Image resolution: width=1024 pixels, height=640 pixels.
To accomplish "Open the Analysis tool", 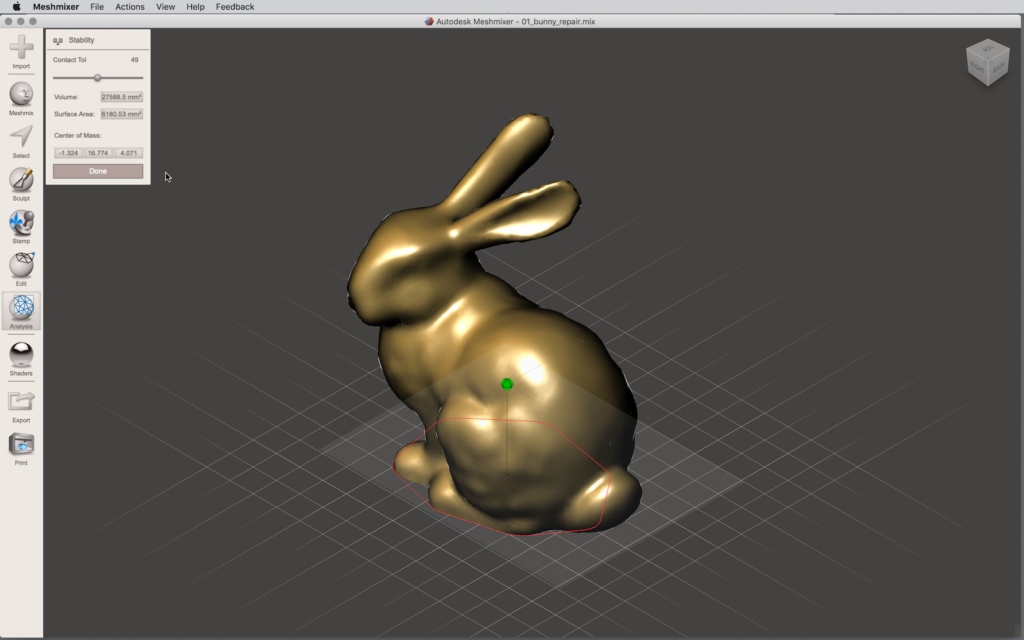I will (x=21, y=309).
